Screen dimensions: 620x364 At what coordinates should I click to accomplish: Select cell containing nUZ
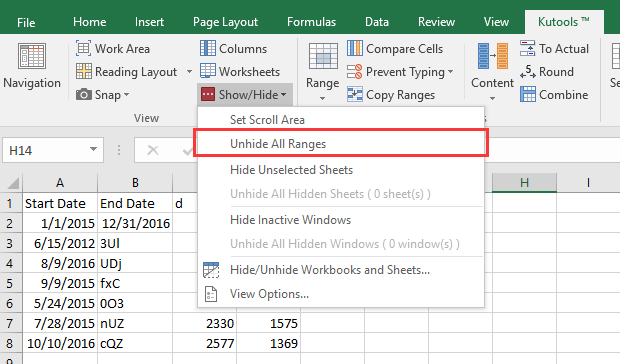point(135,324)
